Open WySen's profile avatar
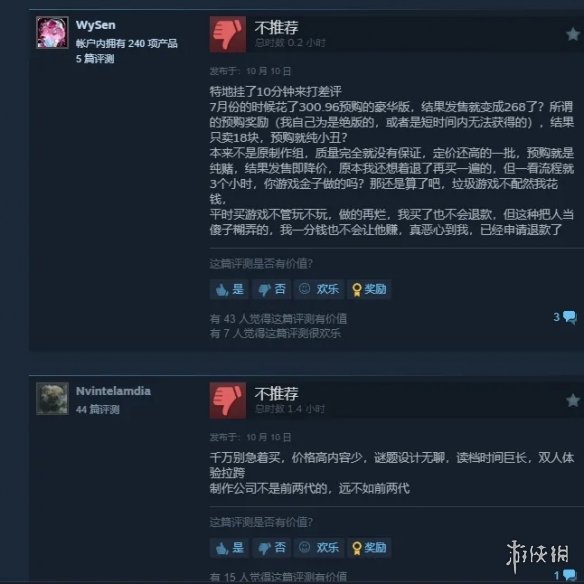The width and height of the screenshot is (584, 584). tap(53, 32)
